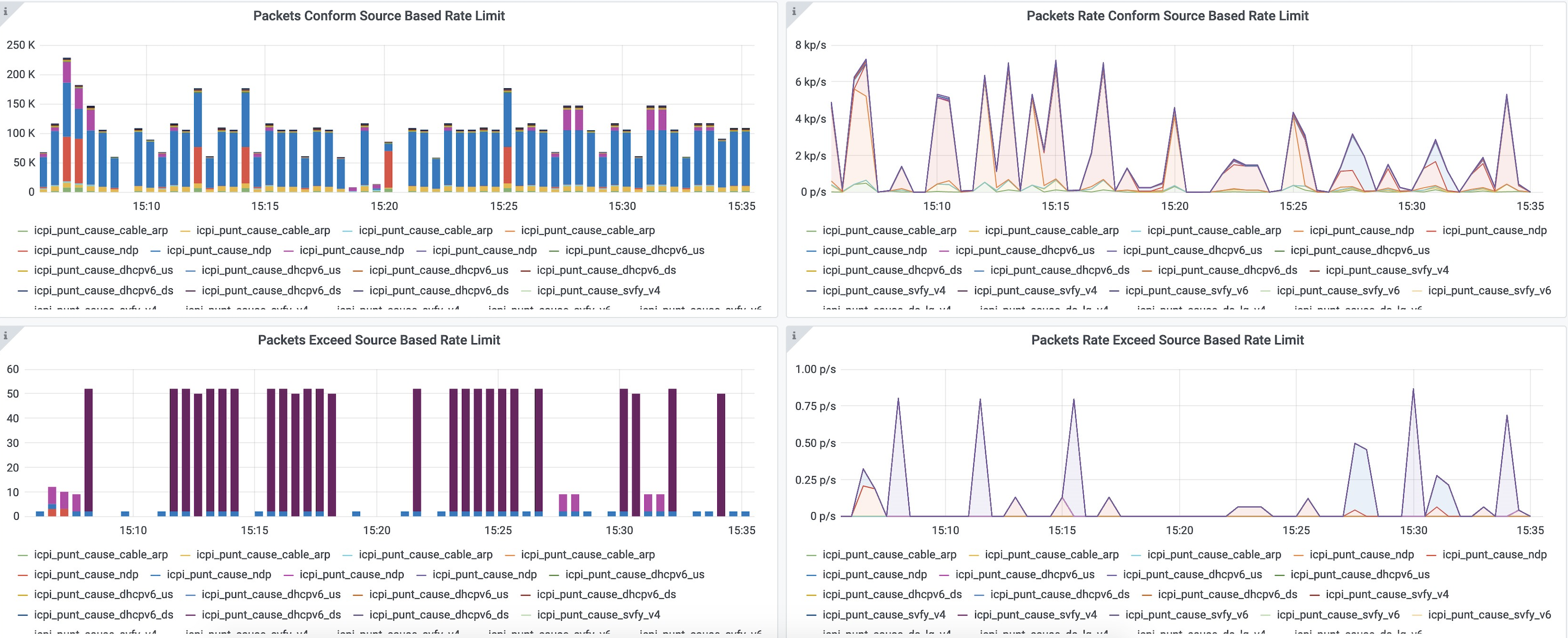Click green icpi_punt_cause_cable_arp label in Packets Exceed legend
The height and width of the screenshot is (638, 1568).
point(101,555)
